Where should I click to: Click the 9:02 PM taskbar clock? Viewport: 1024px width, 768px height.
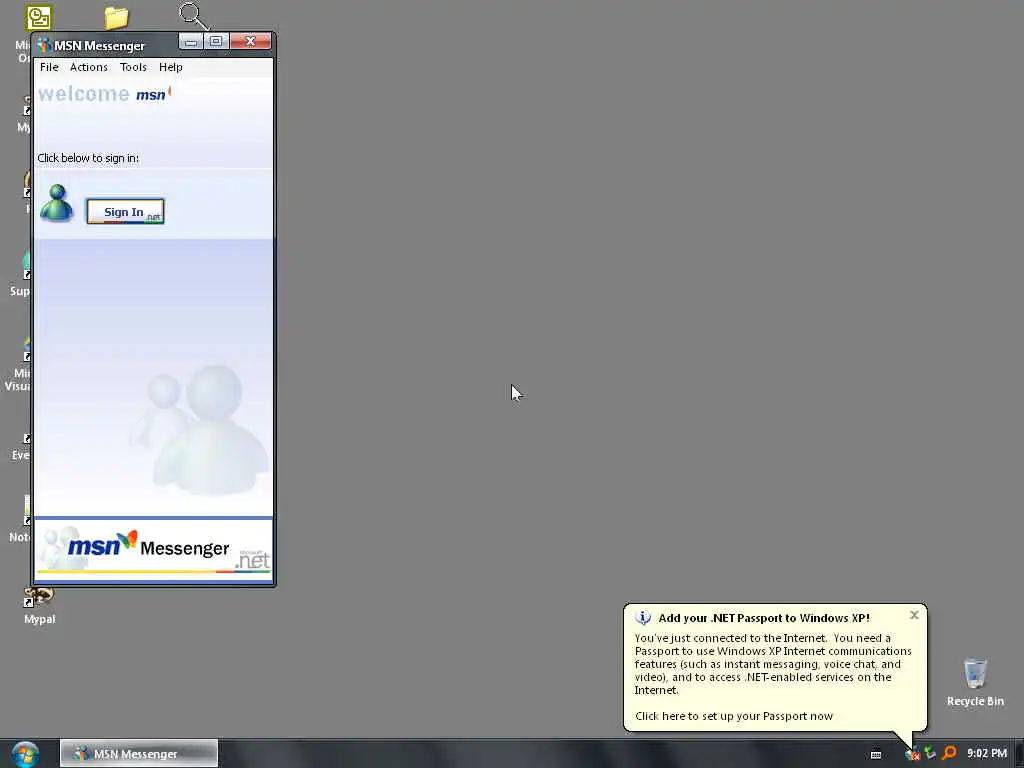(x=987, y=753)
